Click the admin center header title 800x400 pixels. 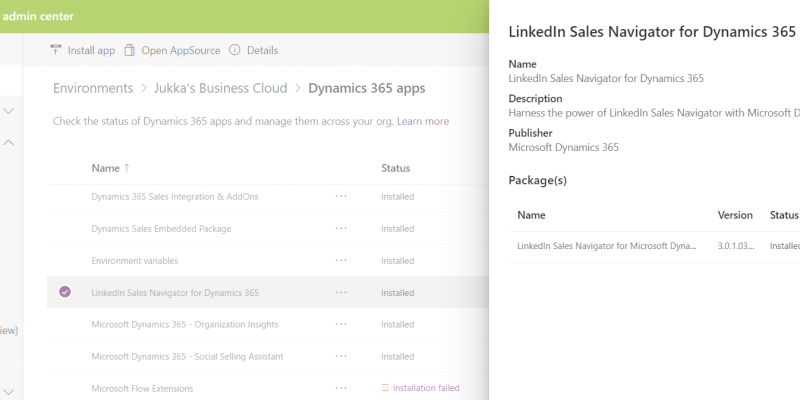point(38,16)
